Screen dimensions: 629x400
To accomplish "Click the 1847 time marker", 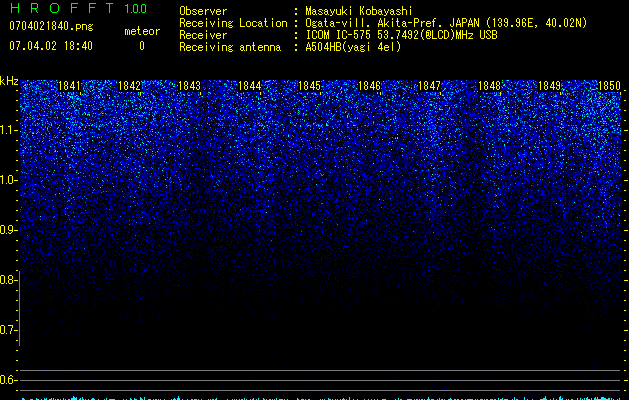I will pyautogui.click(x=429, y=86).
